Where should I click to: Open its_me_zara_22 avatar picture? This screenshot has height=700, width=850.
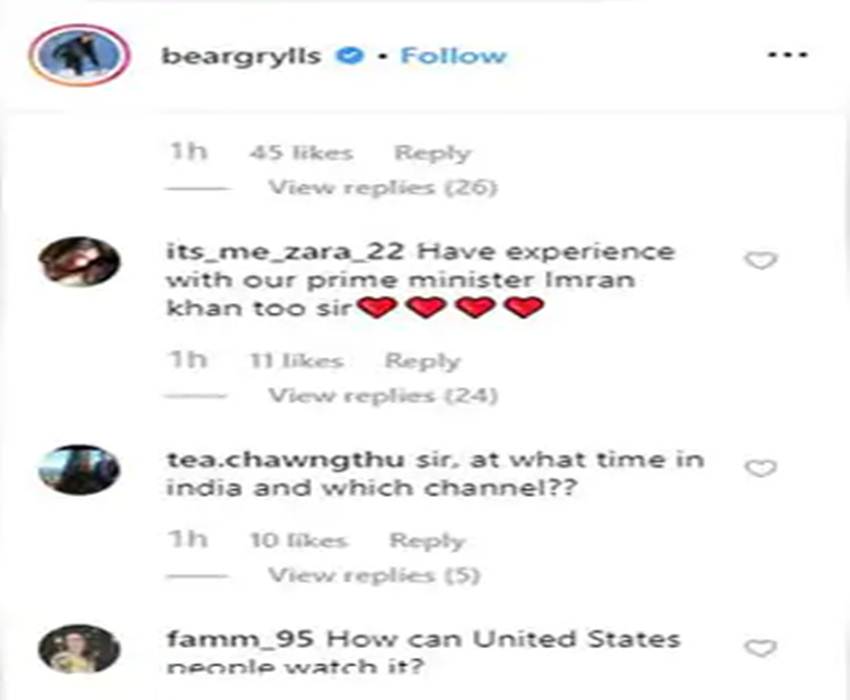point(79,261)
